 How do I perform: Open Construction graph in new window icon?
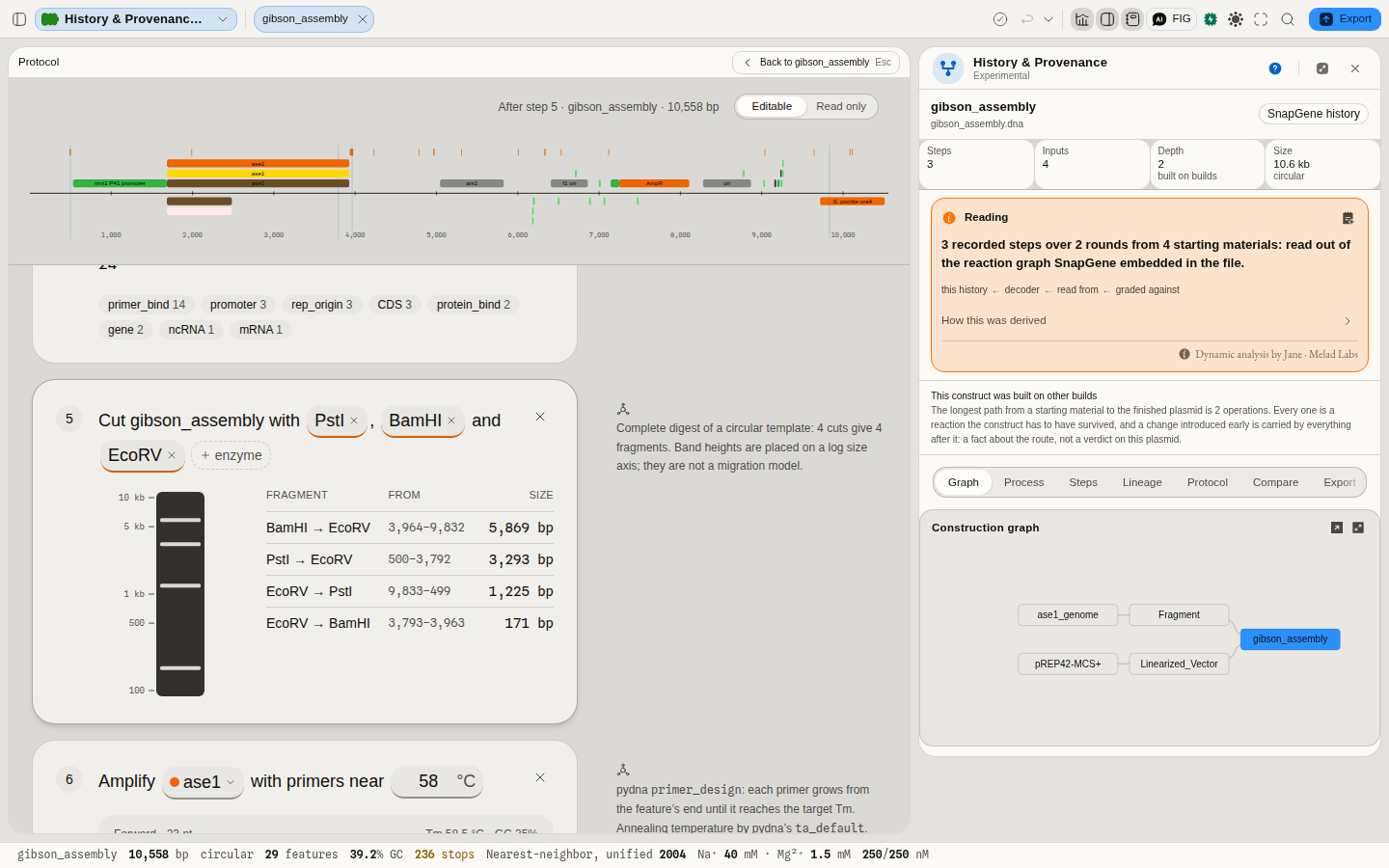pos(1337,528)
